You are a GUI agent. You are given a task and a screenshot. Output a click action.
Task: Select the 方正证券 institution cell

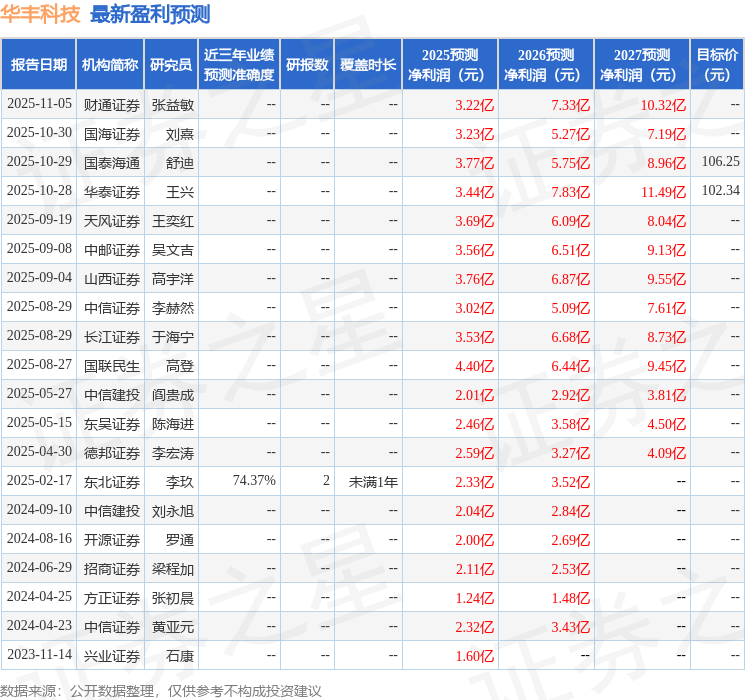[112, 598]
